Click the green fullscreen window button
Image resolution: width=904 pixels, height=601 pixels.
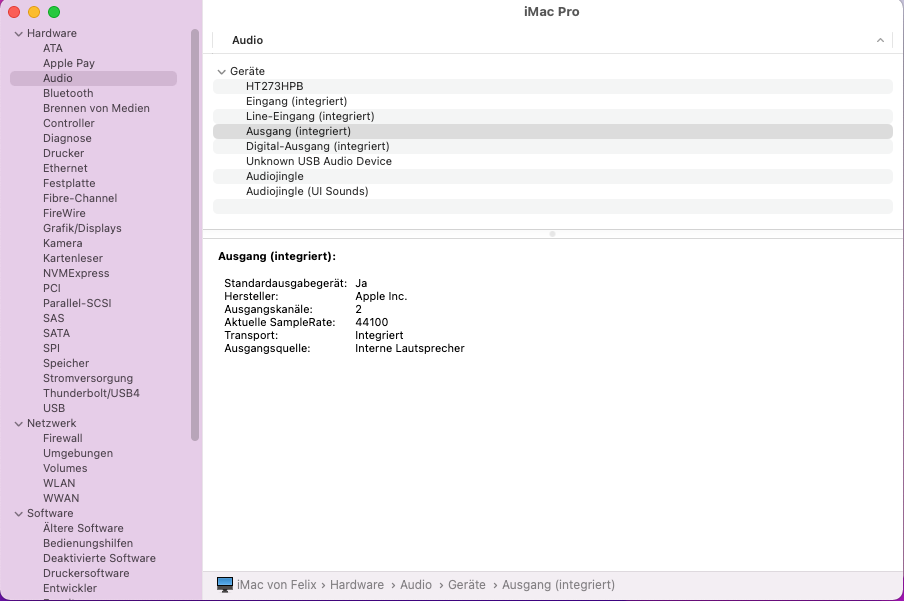click(x=54, y=12)
